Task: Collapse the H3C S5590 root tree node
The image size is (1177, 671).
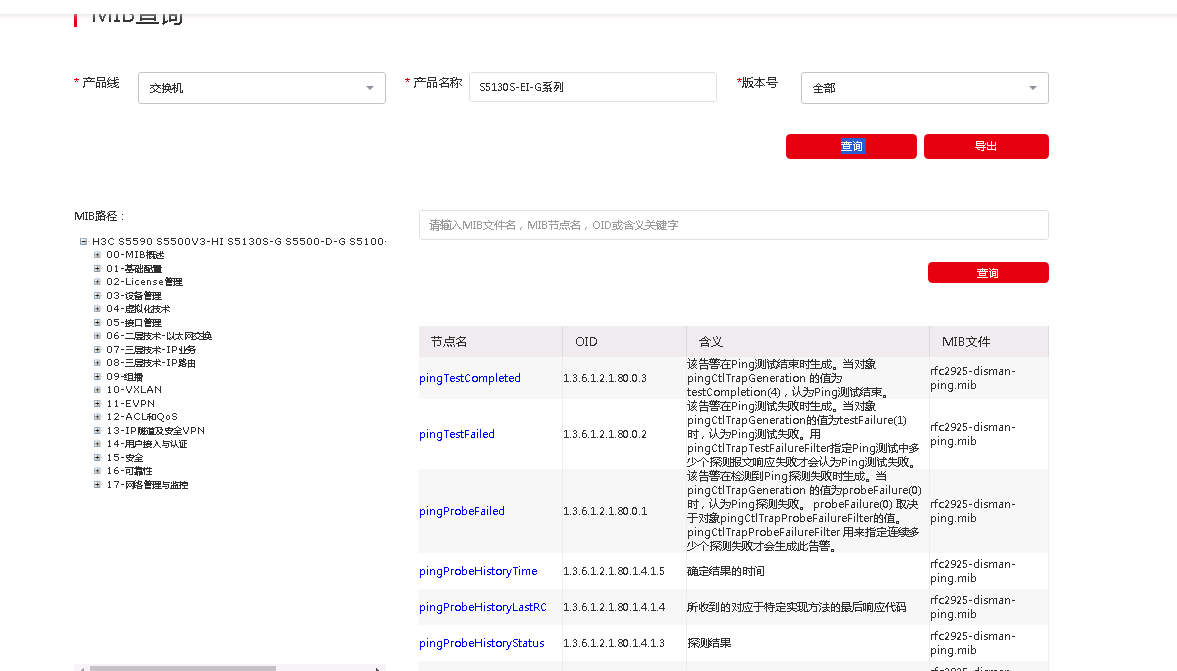Action: (x=83, y=242)
